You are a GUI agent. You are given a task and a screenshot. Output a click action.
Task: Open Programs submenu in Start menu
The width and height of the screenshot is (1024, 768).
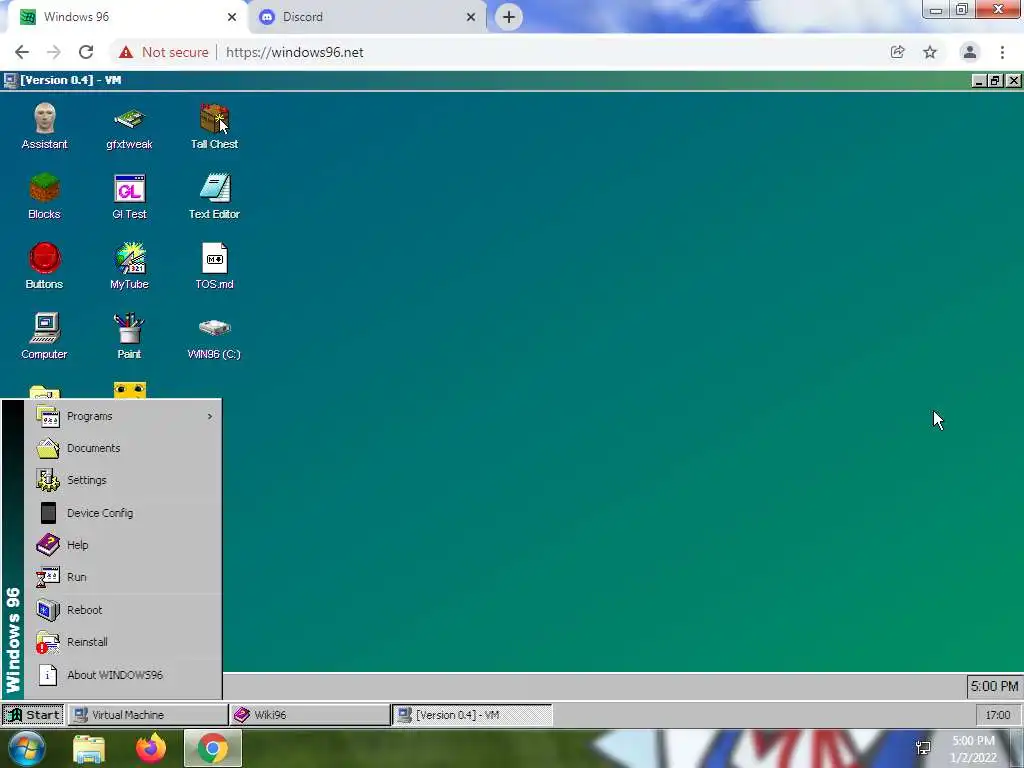(123, 416)
